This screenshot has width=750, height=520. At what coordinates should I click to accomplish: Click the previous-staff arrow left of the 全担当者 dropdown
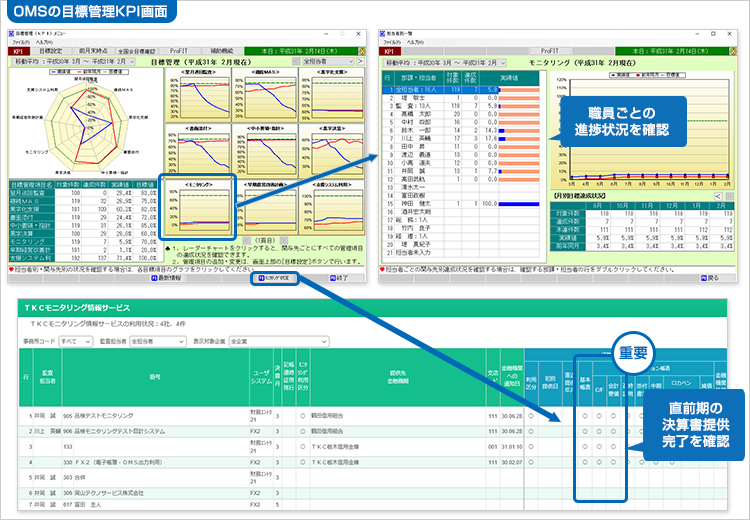(x=297, y=61)
